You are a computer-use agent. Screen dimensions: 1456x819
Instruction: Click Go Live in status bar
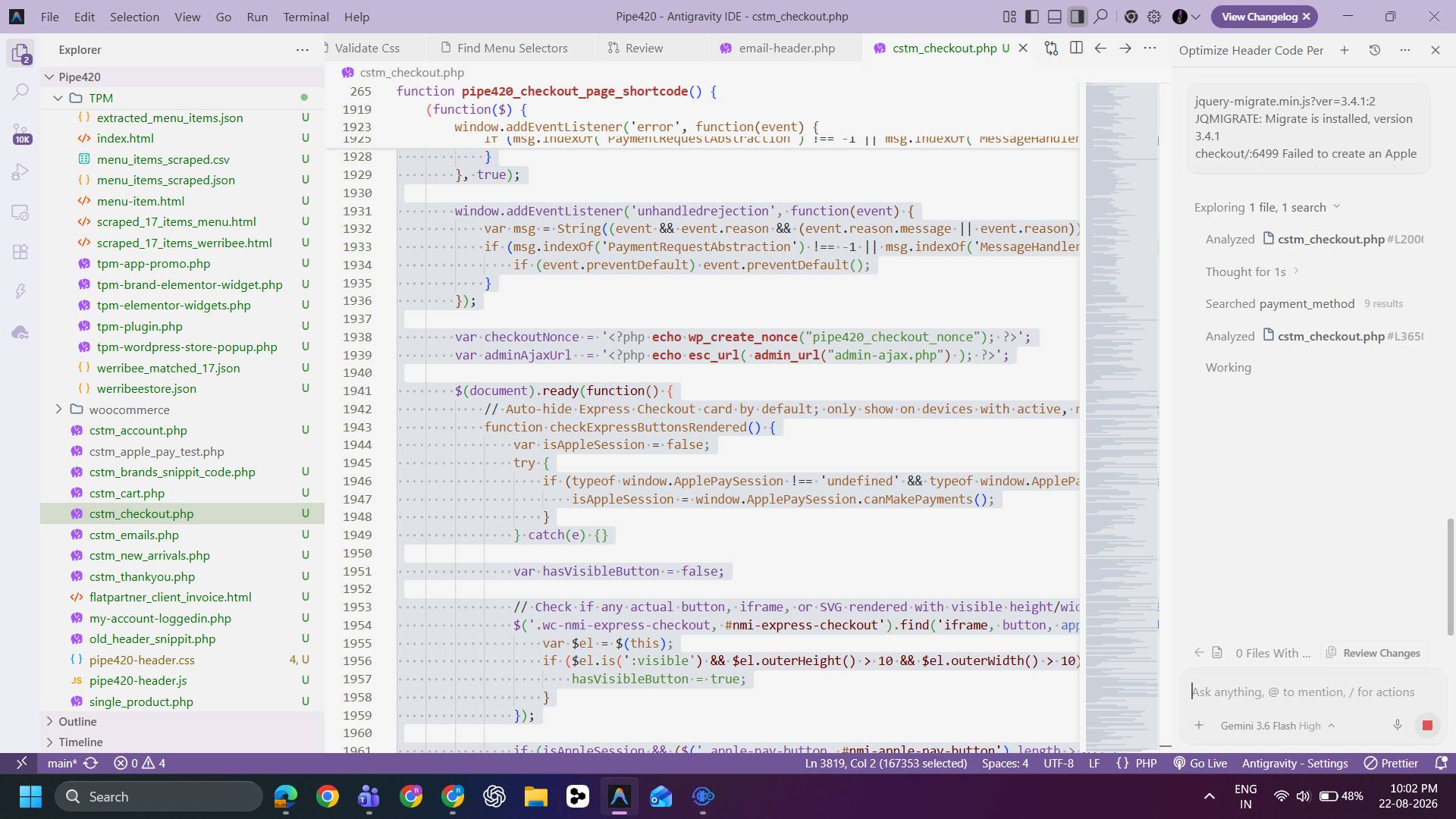click(x=1200, y=764)
